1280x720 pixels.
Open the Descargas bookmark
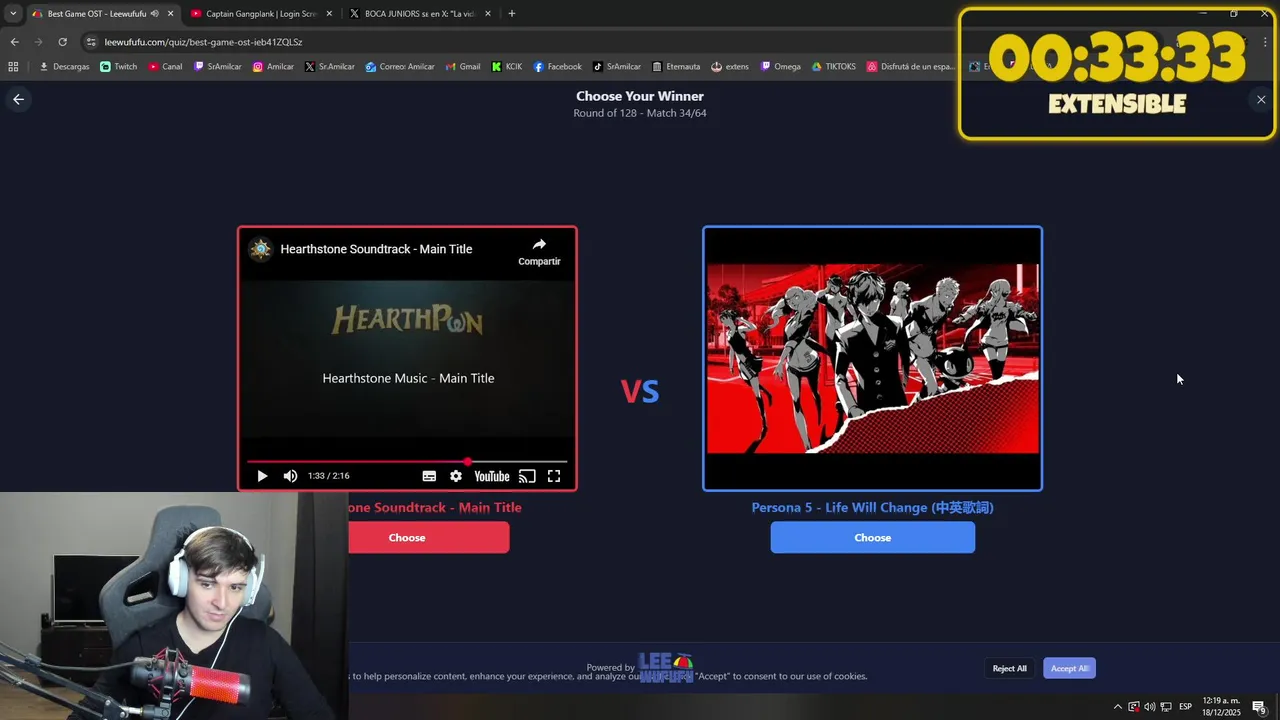pos(64,67)
